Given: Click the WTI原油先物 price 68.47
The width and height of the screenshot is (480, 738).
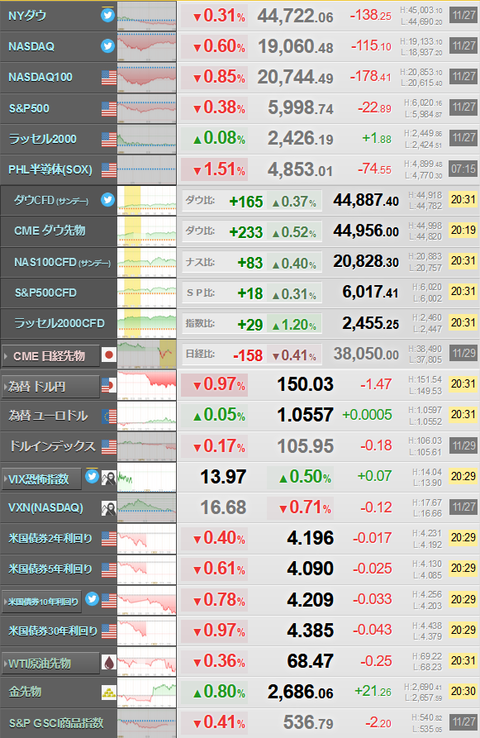Looking at the screenshot, I should [310, 661].
